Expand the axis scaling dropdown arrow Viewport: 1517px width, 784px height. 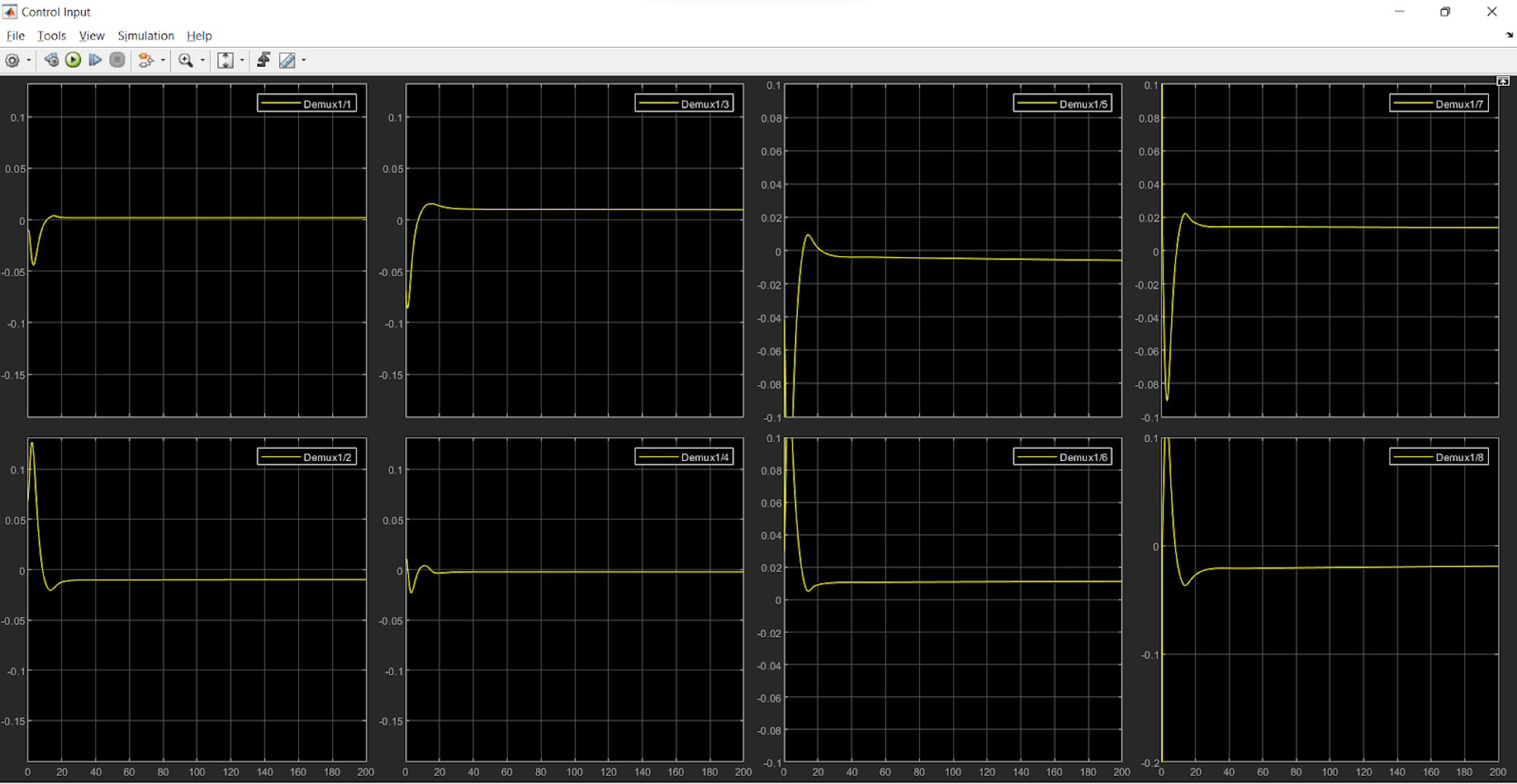[242, 61]
